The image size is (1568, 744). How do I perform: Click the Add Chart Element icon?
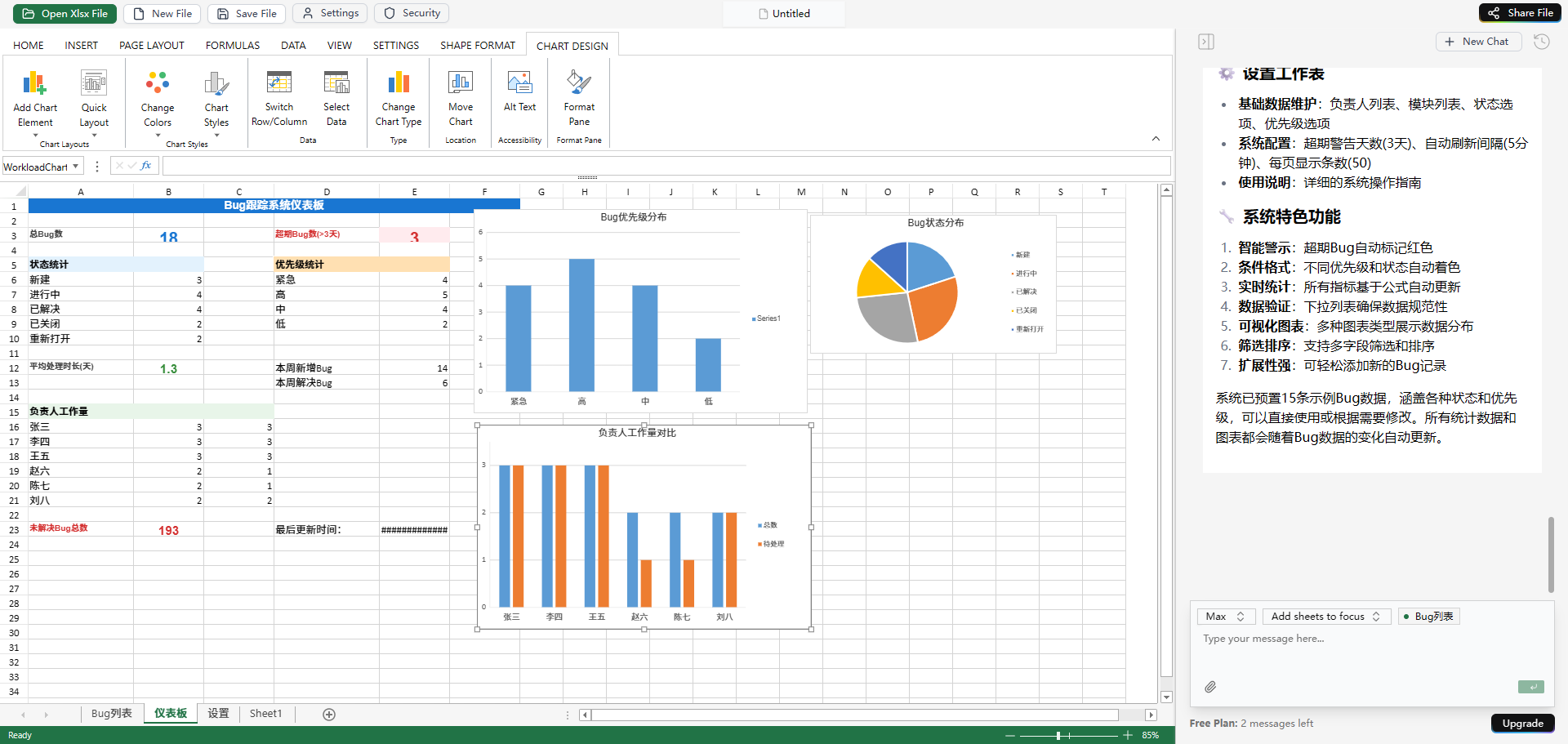34,82
